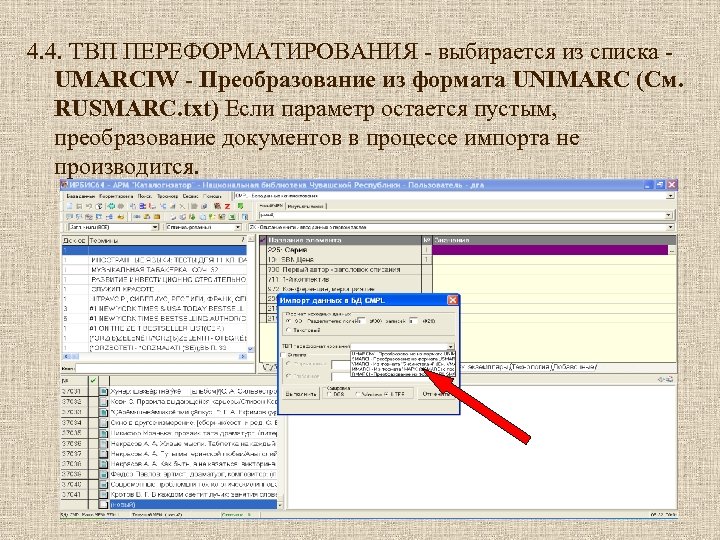Screen dimensions: 720x540
Task: Click the blue-and-red icon in the top toolbar row
Action: (143, 206)
